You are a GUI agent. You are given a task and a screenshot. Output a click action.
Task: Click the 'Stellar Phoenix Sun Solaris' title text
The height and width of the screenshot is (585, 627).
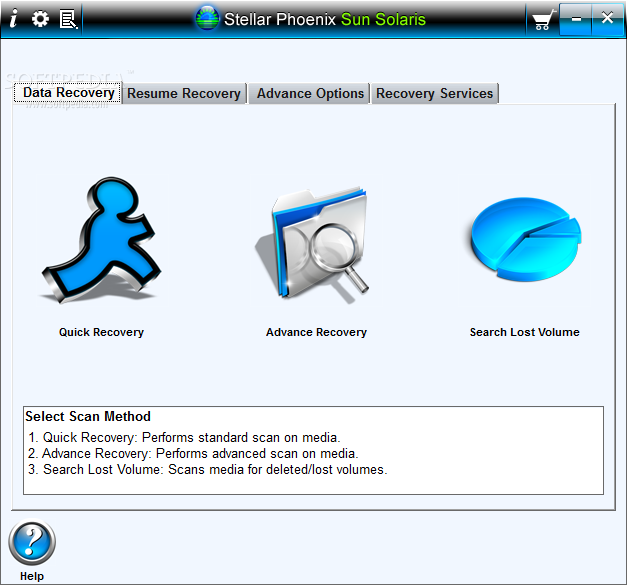tap(325, 19)
